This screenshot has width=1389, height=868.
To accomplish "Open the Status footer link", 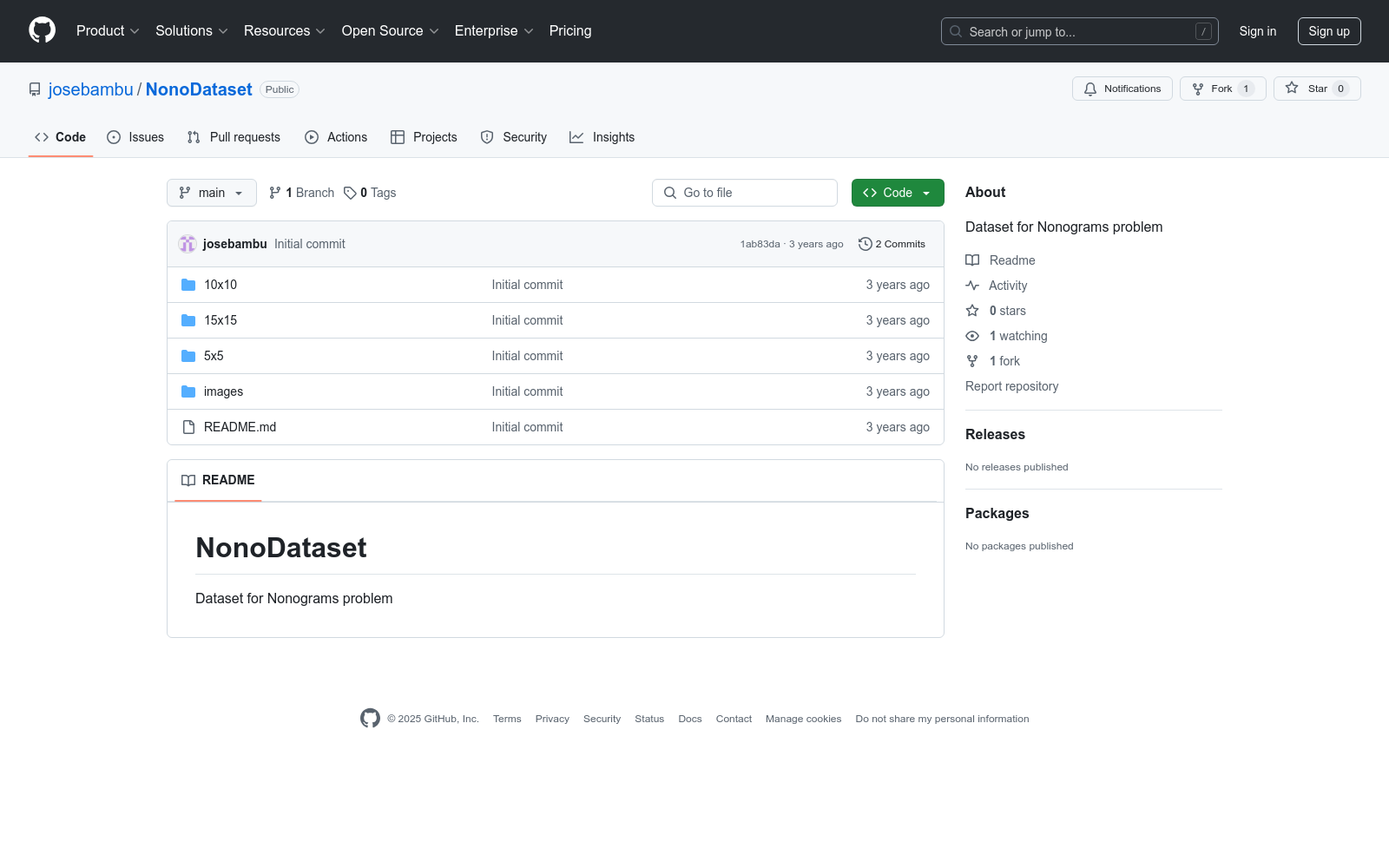I will (x=649, y=719).
